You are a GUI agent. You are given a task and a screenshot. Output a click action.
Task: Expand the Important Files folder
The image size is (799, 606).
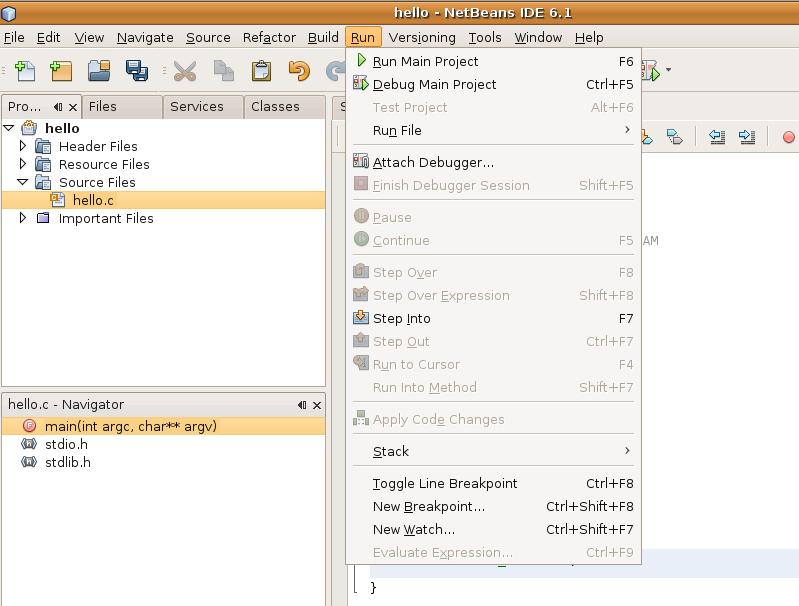pos(22,218)
